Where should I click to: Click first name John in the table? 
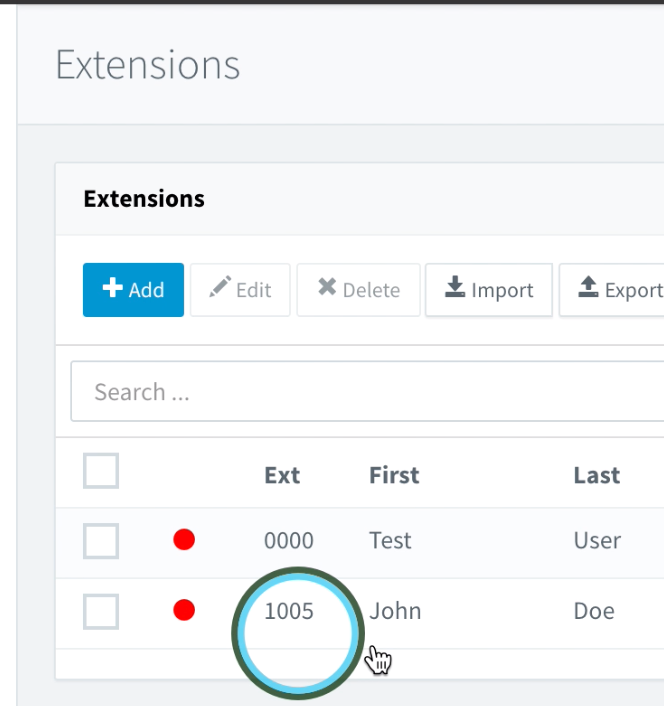coord(395,611)
